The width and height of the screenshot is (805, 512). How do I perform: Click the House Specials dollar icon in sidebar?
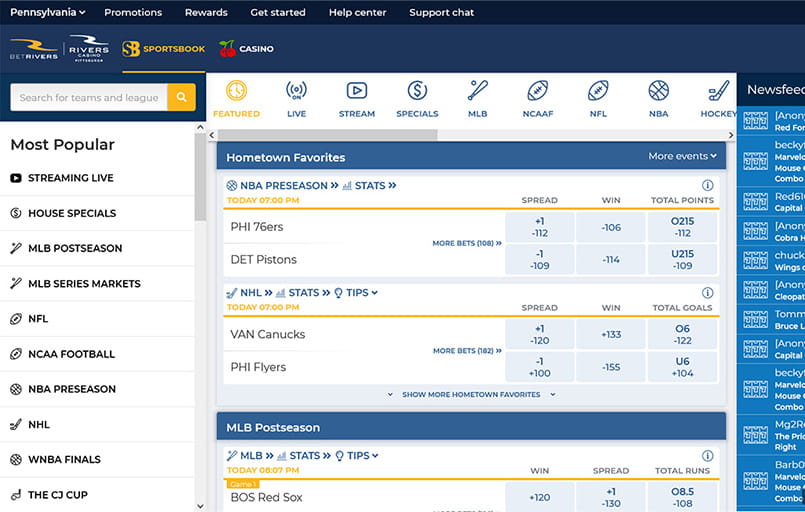point(16,213)
